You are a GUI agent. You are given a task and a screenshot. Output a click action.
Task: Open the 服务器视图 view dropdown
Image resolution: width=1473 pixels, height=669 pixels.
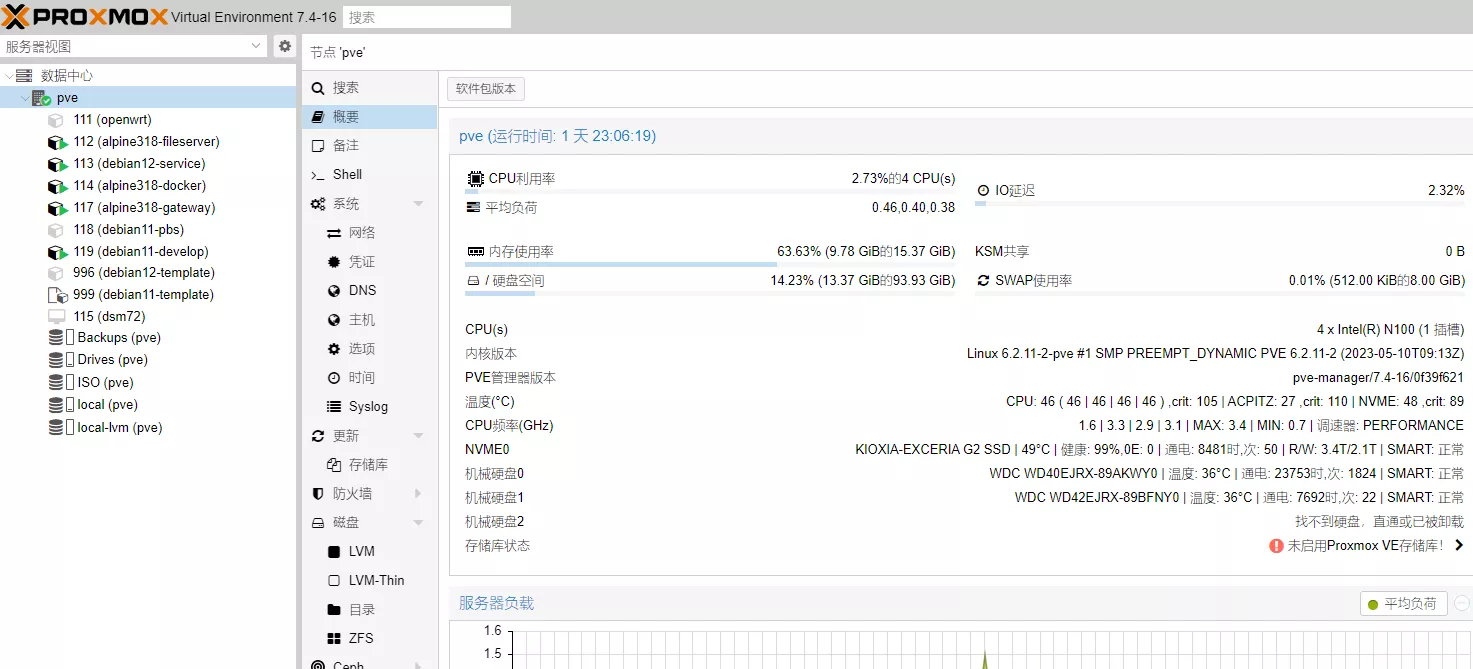point(256,46)
